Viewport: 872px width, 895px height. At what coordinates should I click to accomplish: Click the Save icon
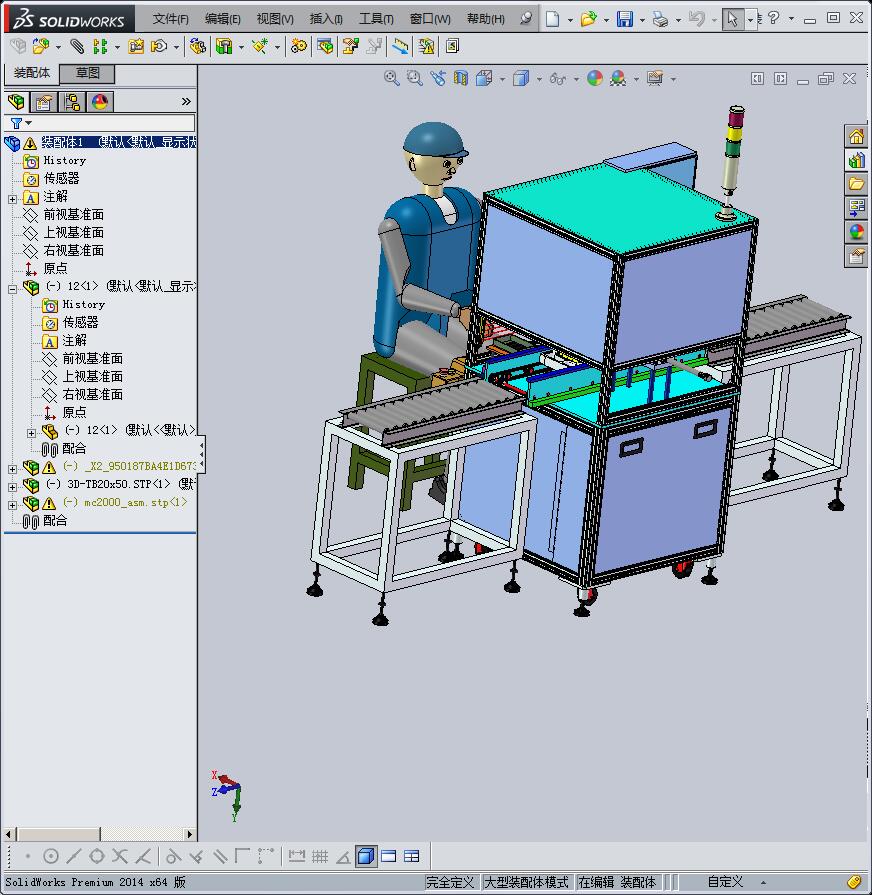pos(624,19)
